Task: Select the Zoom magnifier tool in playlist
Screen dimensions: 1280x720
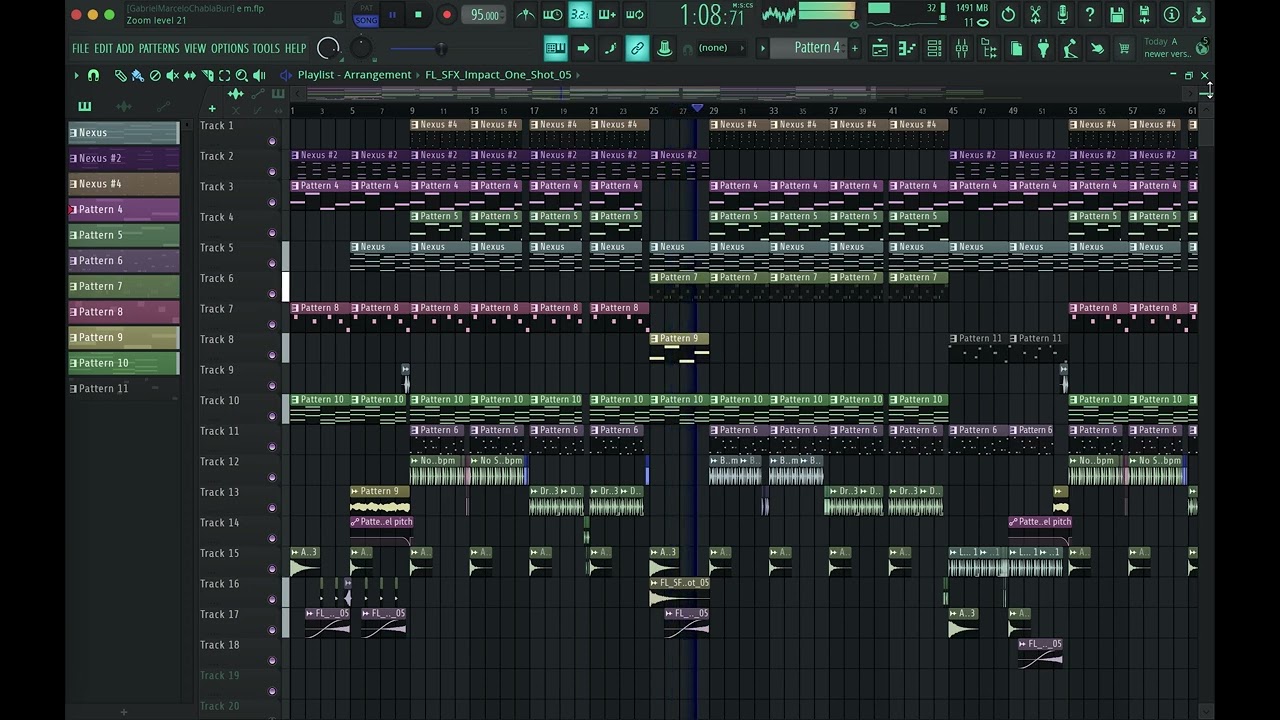Action: 242,75
